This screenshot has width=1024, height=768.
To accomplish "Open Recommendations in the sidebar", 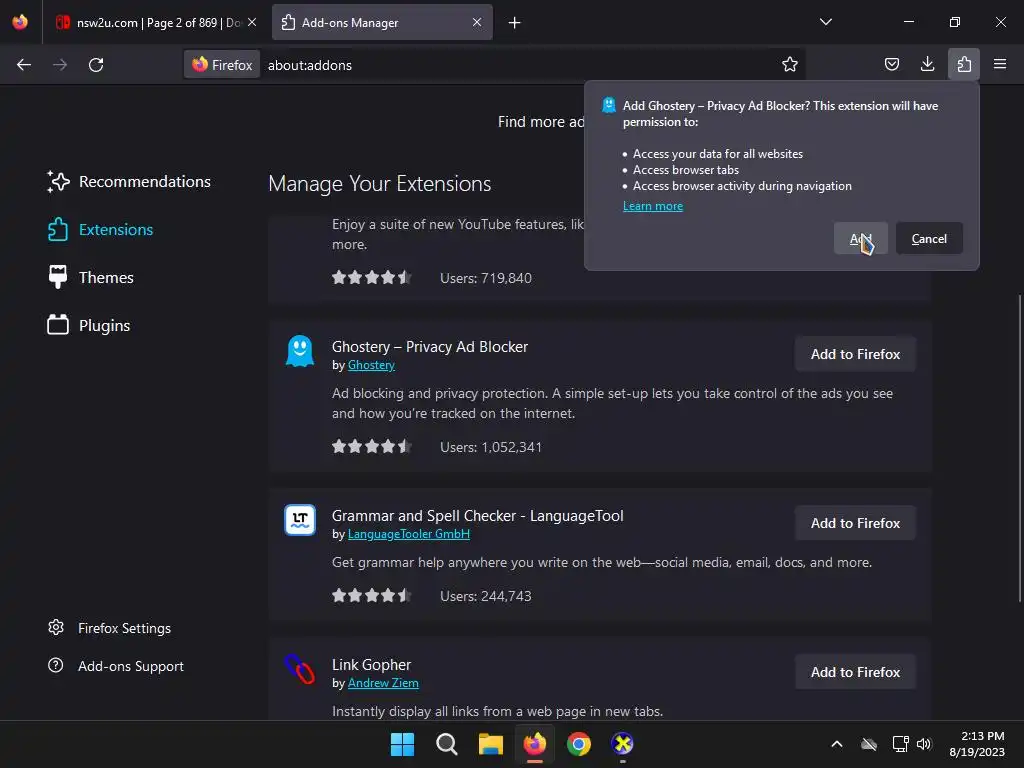I will coord(129,182).
